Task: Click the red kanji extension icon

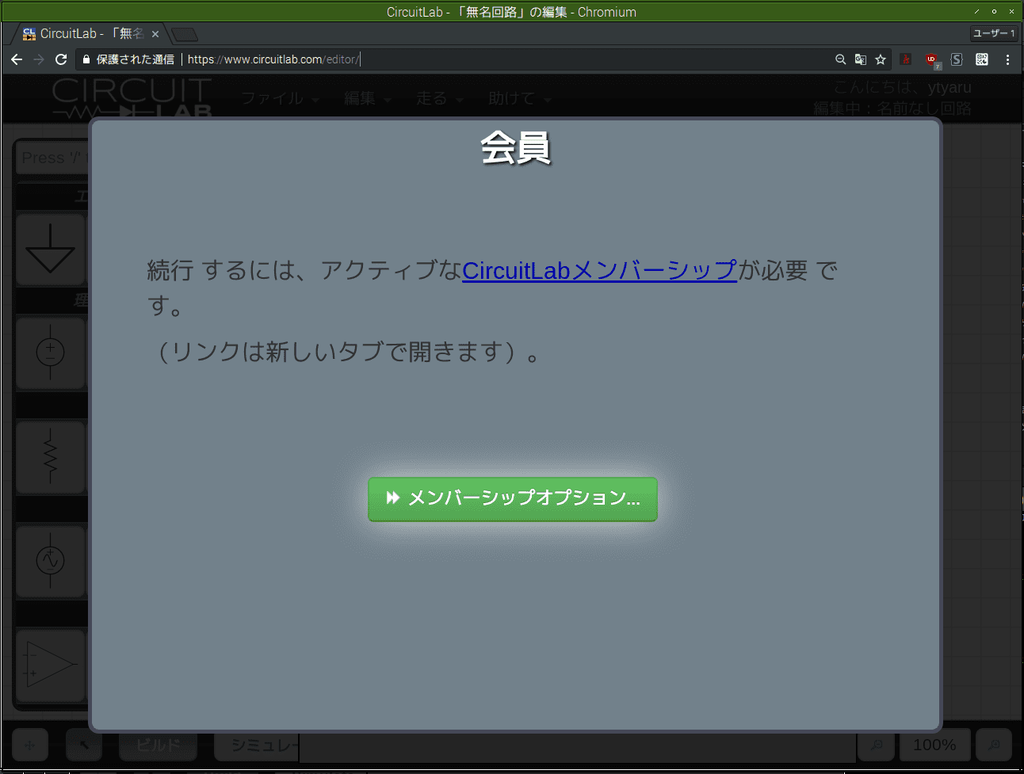Action: [906, 59]
